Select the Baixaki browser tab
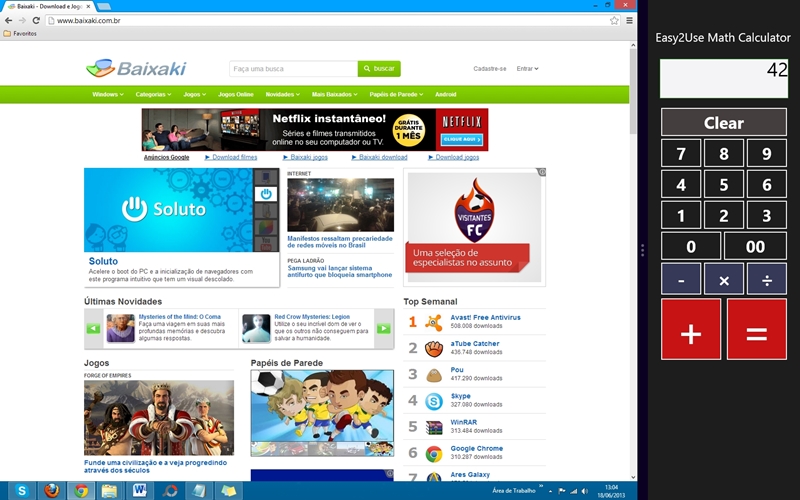The image size is (800, 500). [x=47, y=6]
